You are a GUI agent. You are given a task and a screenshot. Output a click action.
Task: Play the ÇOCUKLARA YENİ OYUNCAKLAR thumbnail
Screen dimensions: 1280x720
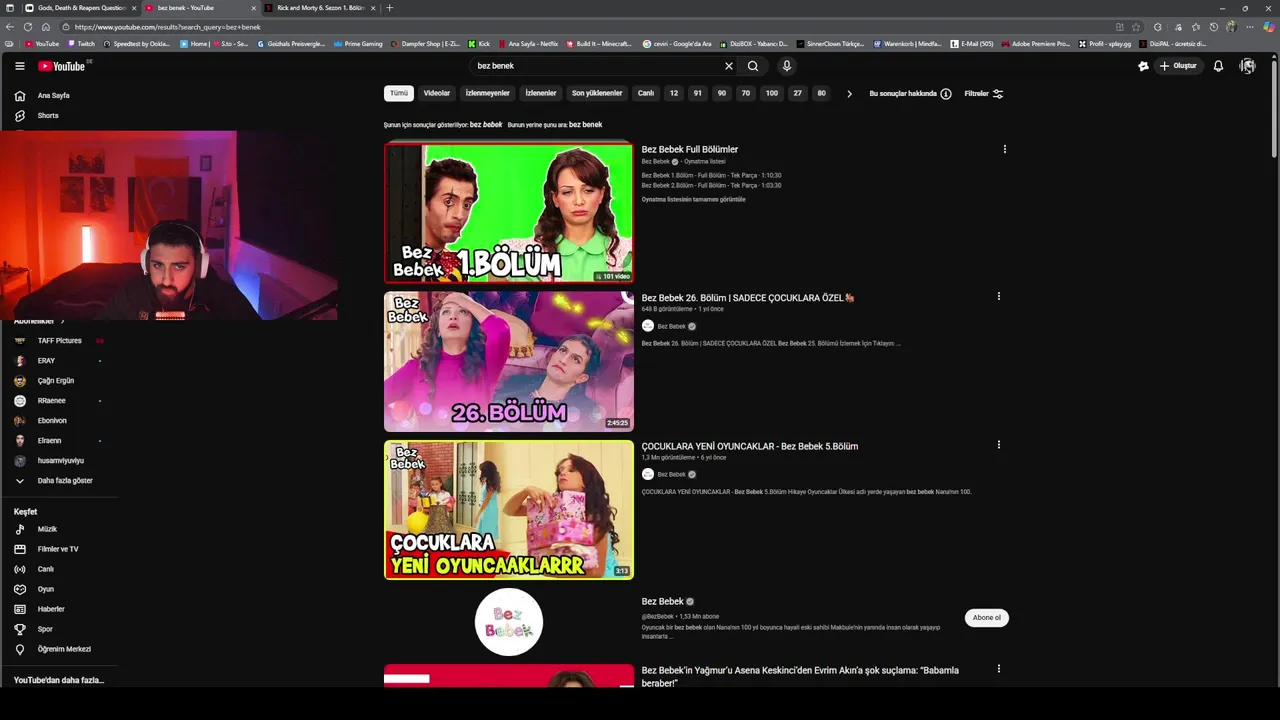tap(509, 510)
